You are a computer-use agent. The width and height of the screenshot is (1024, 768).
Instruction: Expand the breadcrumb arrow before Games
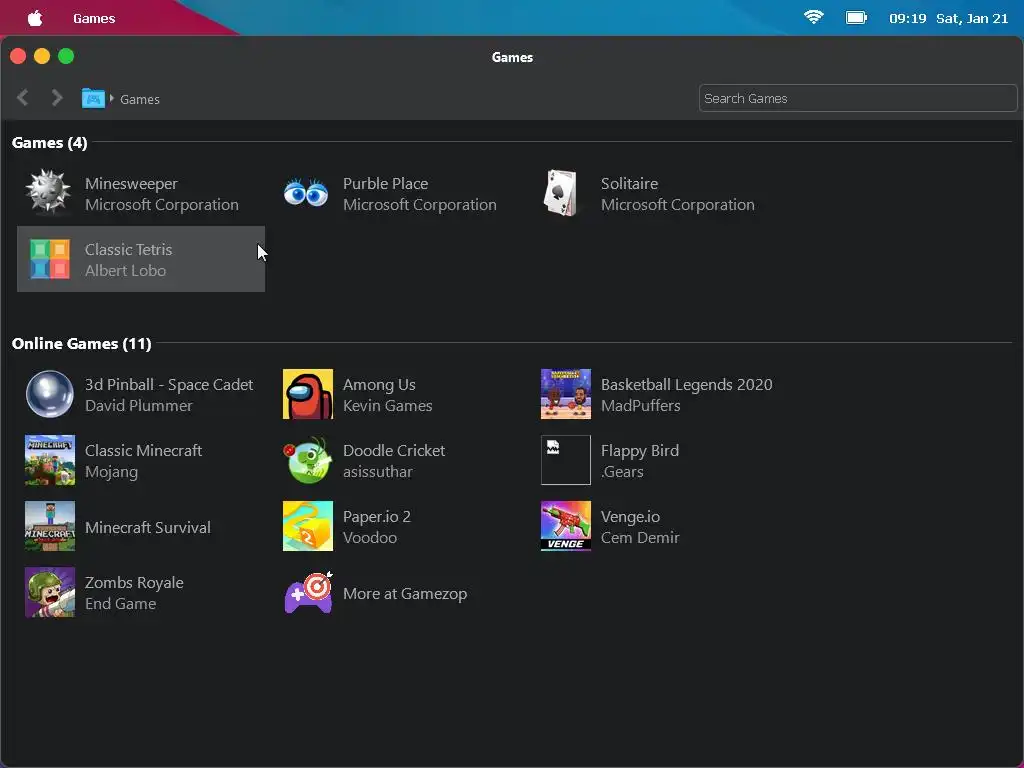112,99
